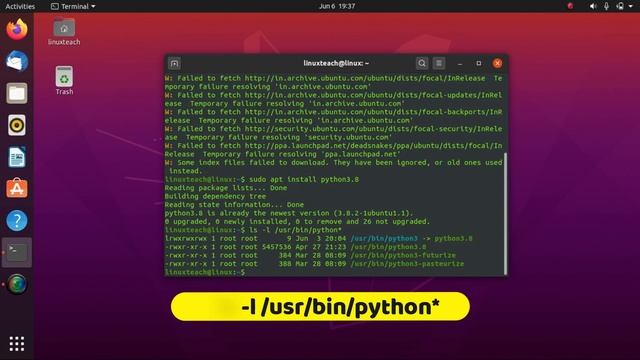Minimize the terminal window
640x360 pixels.
[460, 63]
